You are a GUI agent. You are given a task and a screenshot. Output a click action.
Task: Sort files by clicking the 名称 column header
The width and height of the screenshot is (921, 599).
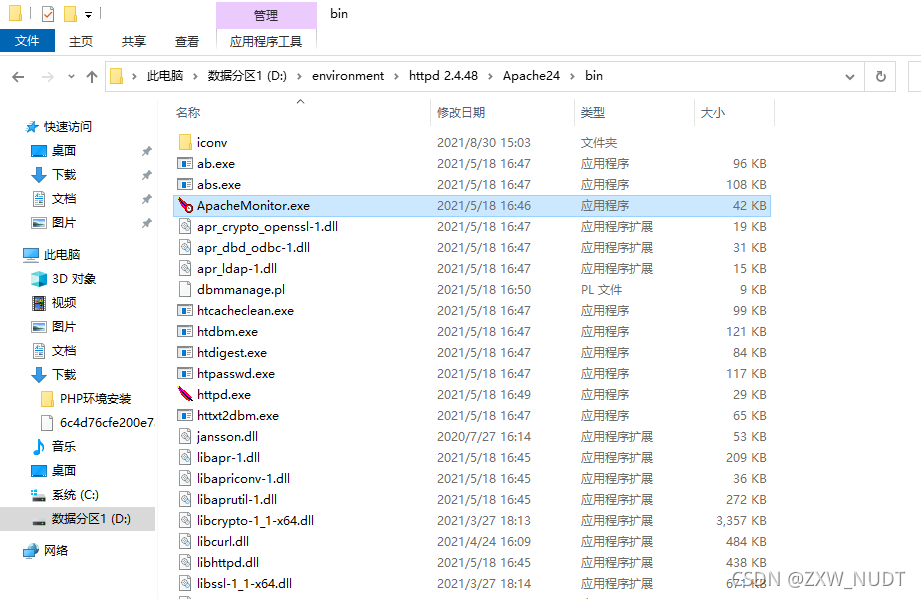186,113
